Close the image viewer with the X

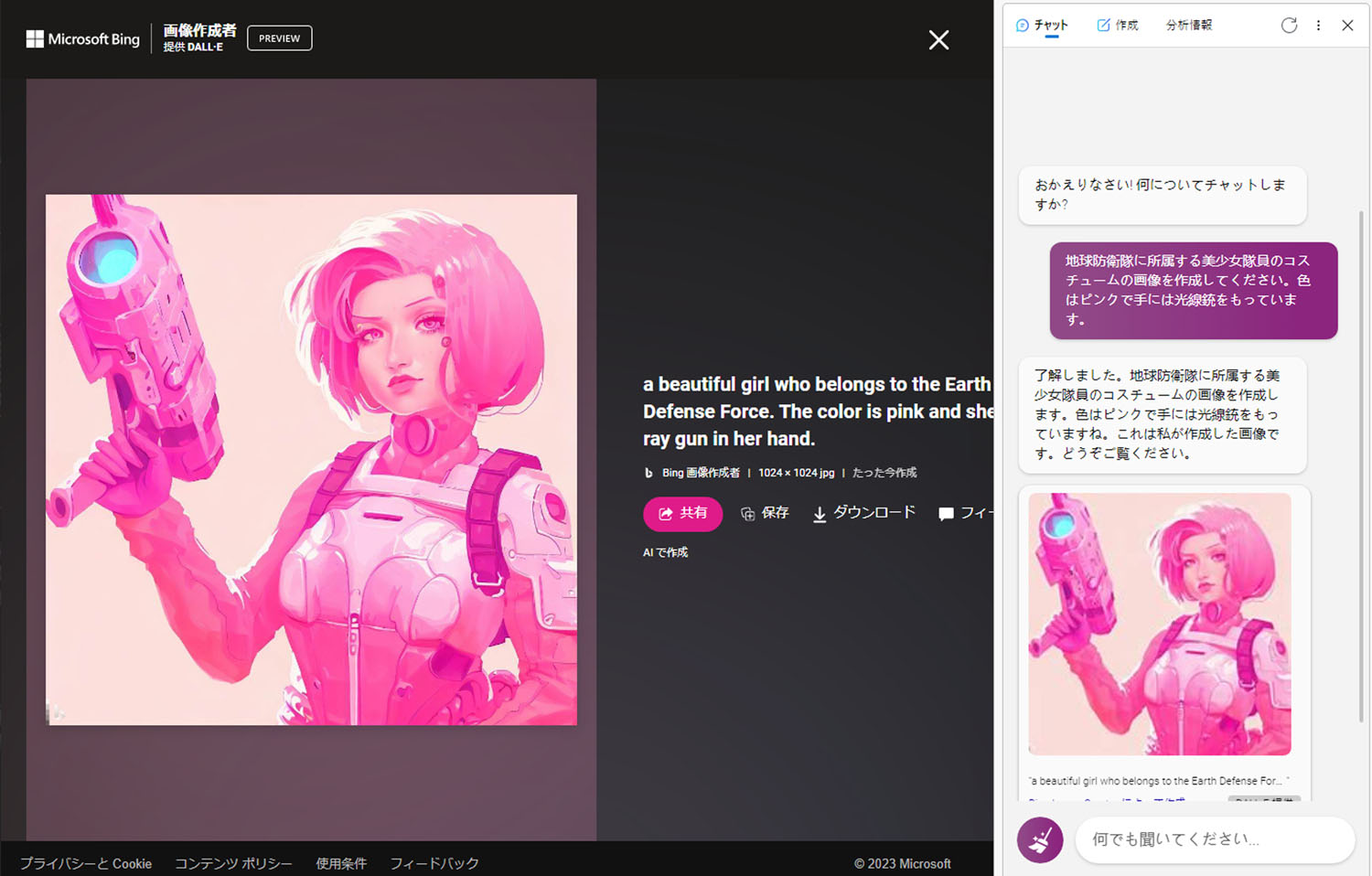938,40
